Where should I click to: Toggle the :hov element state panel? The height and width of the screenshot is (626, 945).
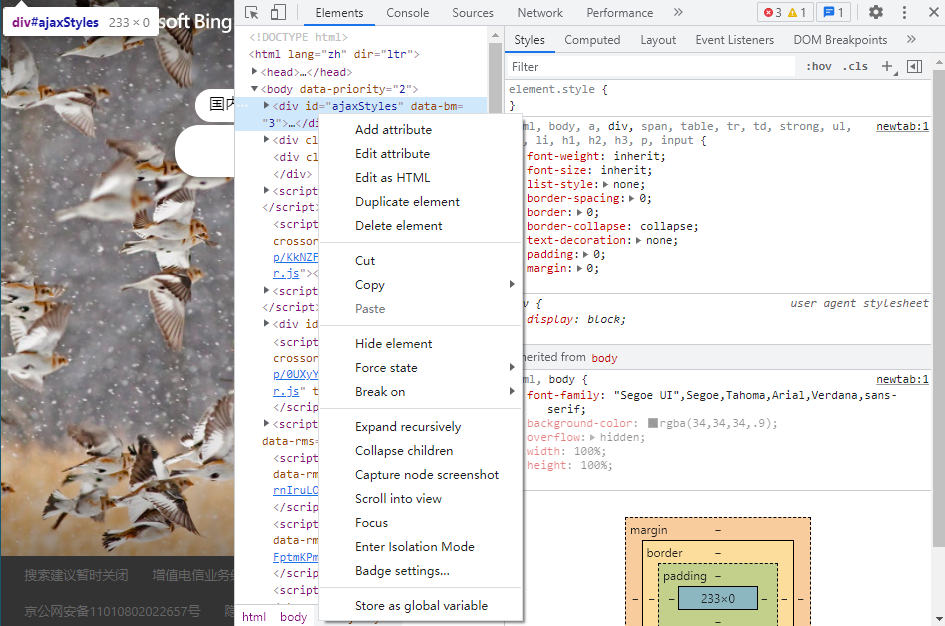(x=818, y=66)
